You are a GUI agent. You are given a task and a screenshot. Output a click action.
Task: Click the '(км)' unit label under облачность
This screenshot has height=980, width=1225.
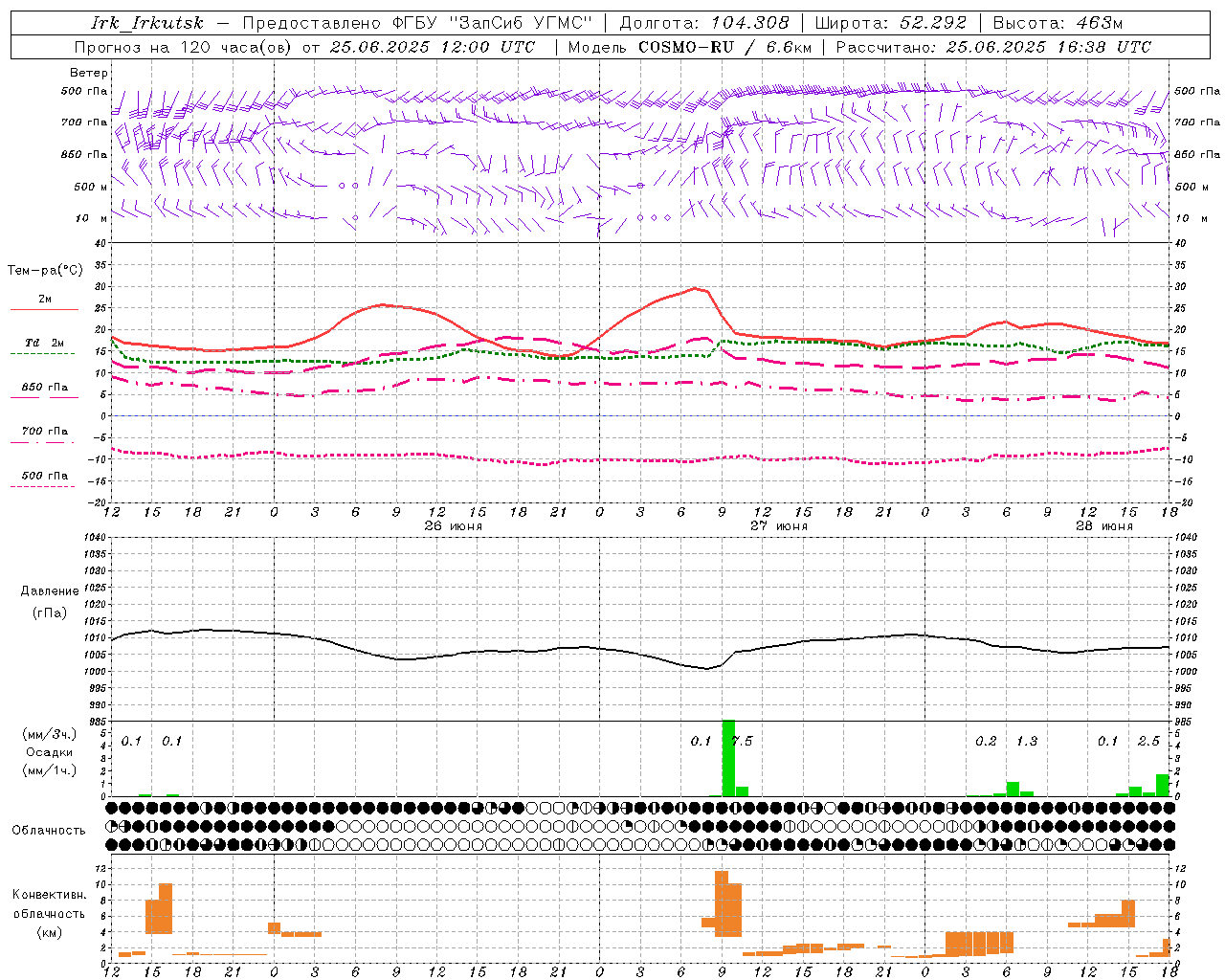pyautogui.click(x=49, y=932)
